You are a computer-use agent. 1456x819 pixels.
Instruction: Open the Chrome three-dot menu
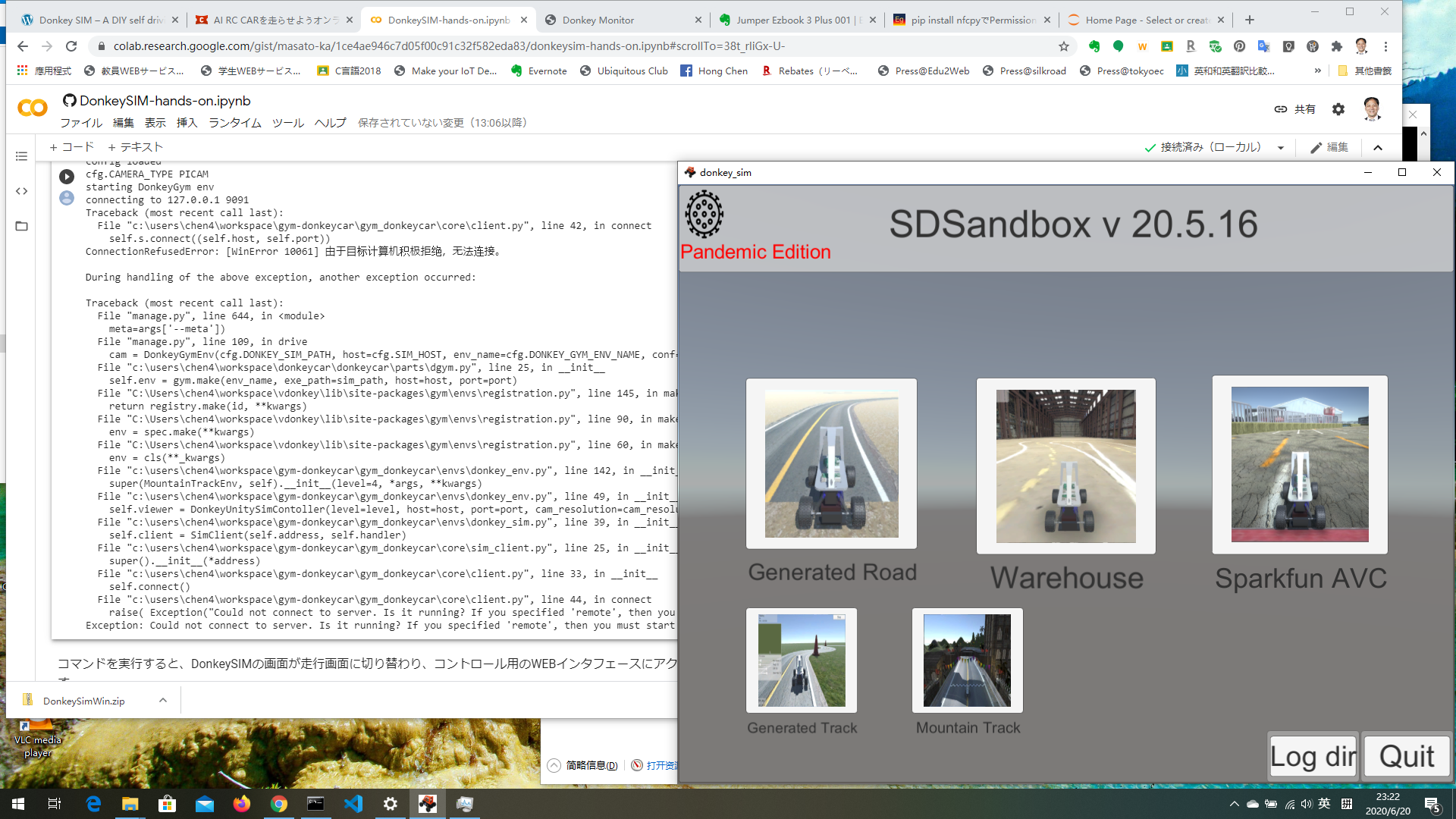click(x=1385, y=46)
